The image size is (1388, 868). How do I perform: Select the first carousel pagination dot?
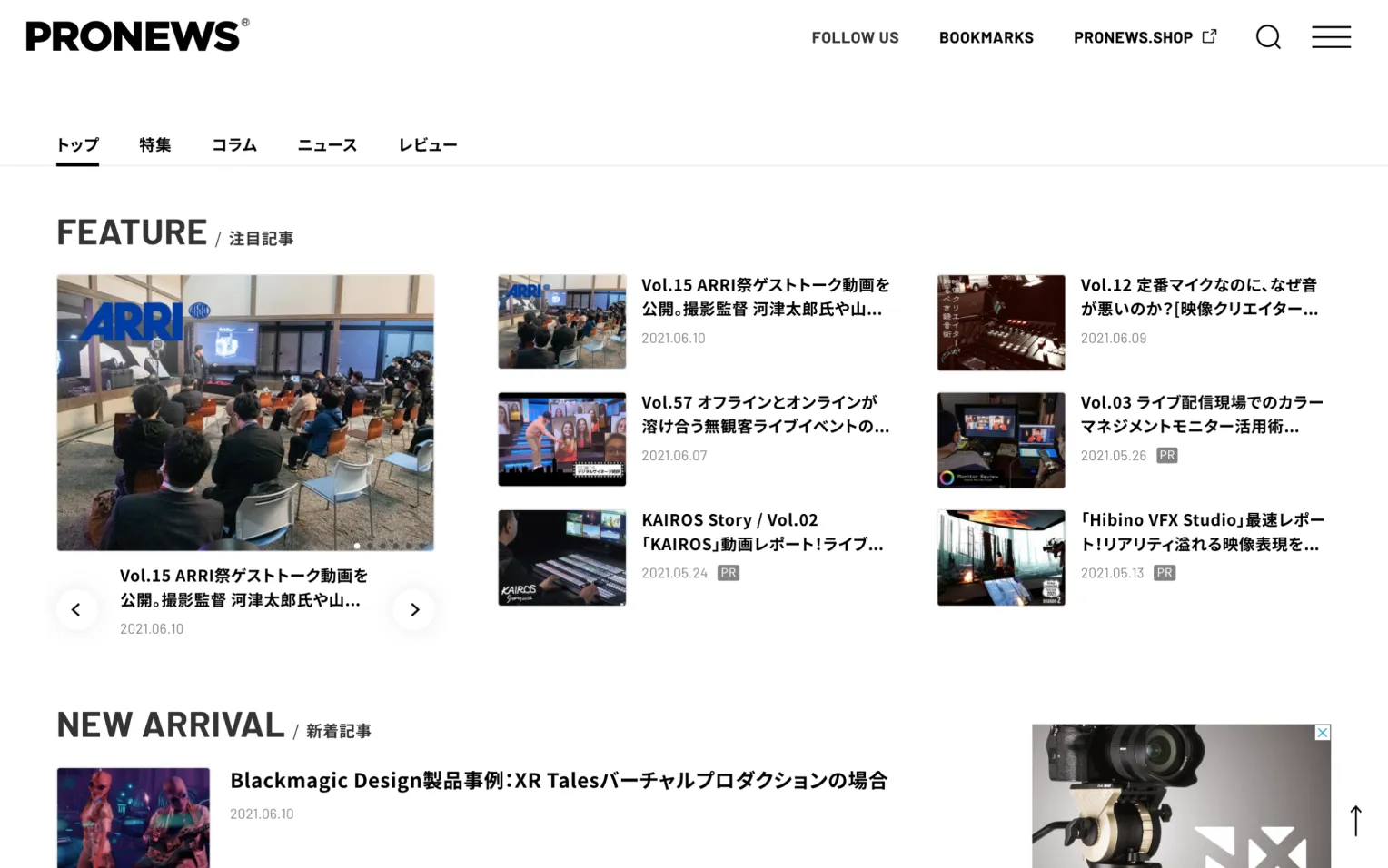tap(357, 546)
